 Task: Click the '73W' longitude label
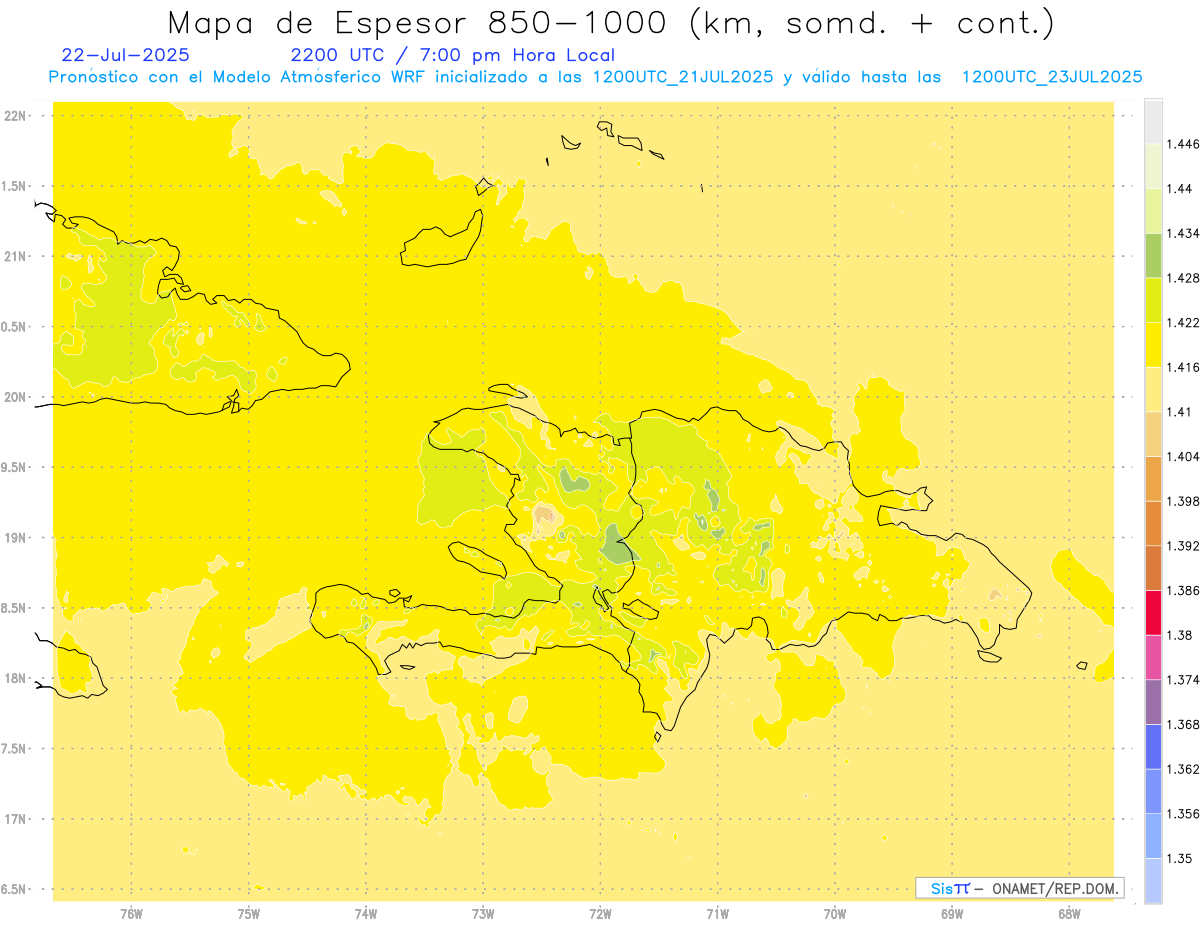coord(483,913)
